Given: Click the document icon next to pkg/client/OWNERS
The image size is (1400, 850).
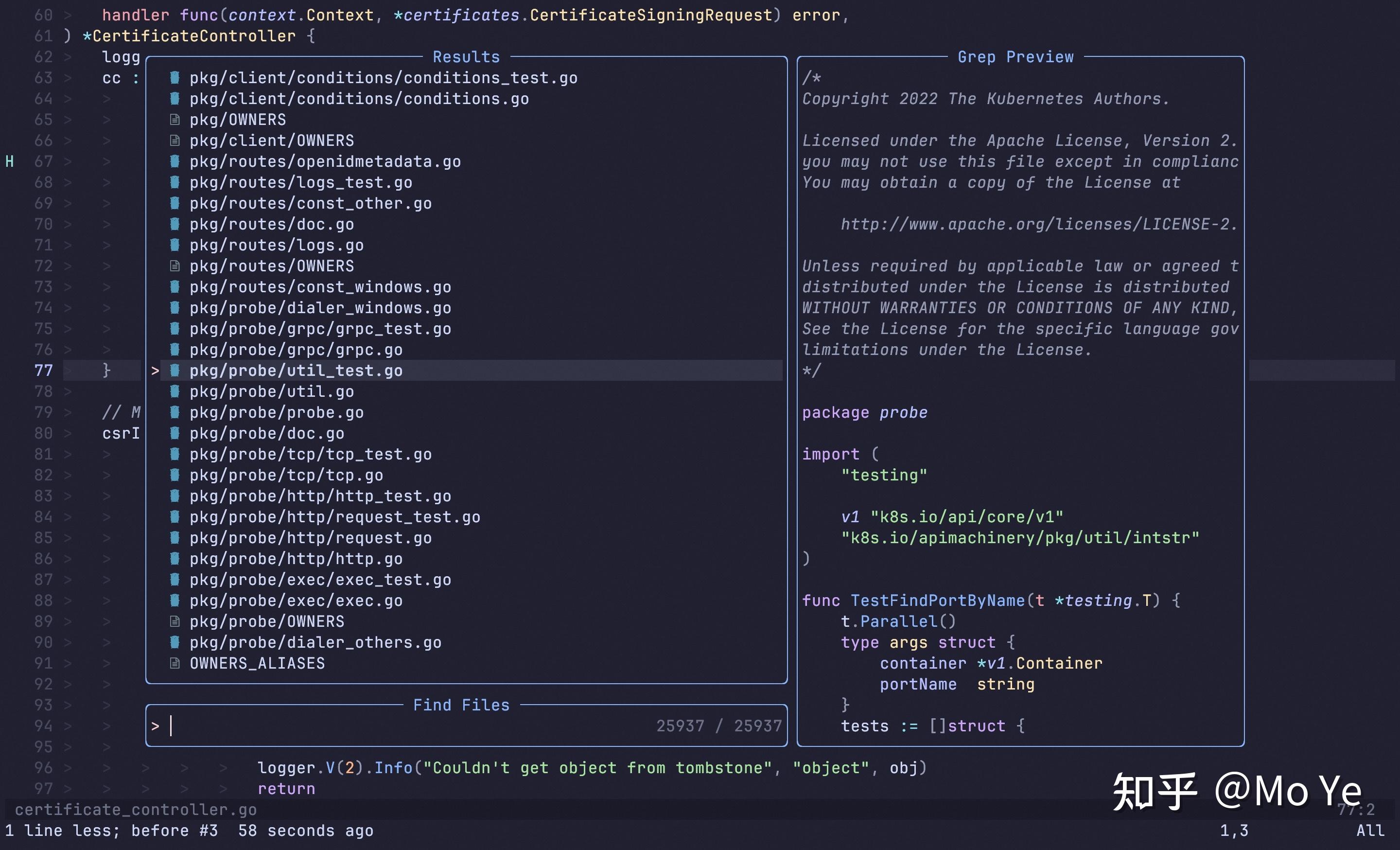Looking at the screenshot, I should pyautogui.click(x=175, y=140).
